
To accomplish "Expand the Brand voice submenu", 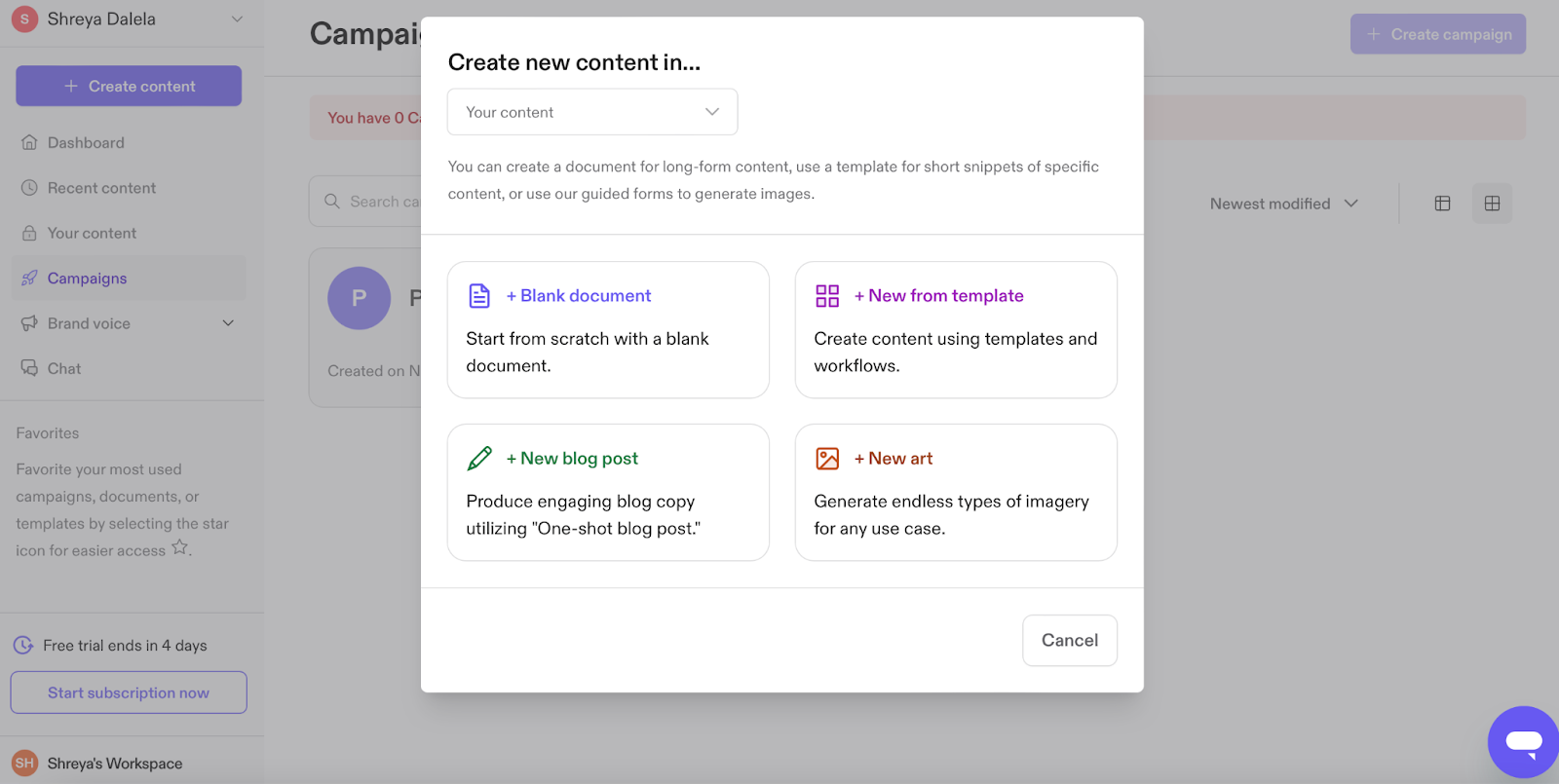I will [228, 323].
